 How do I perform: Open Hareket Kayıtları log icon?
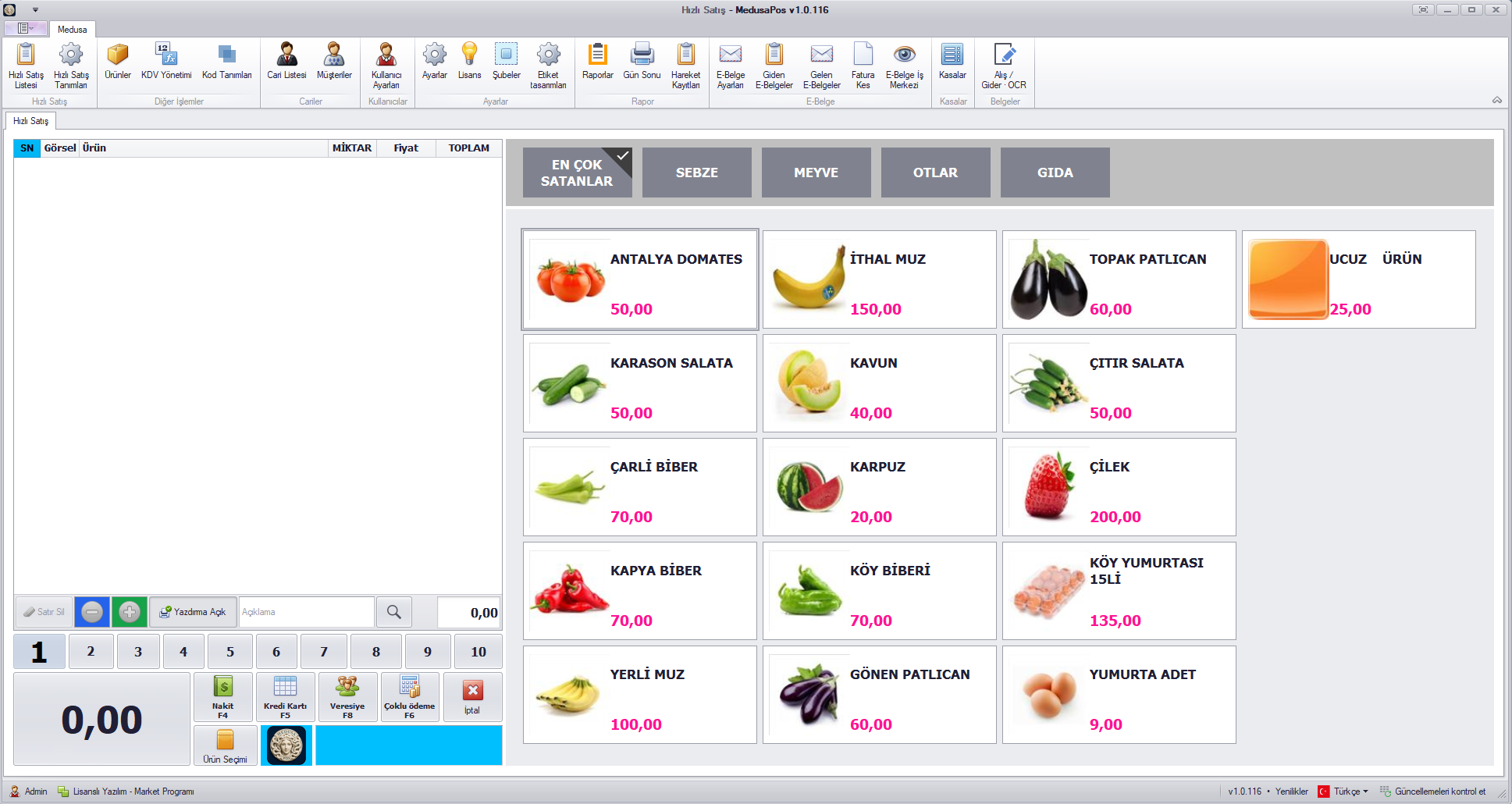point(685,66)
